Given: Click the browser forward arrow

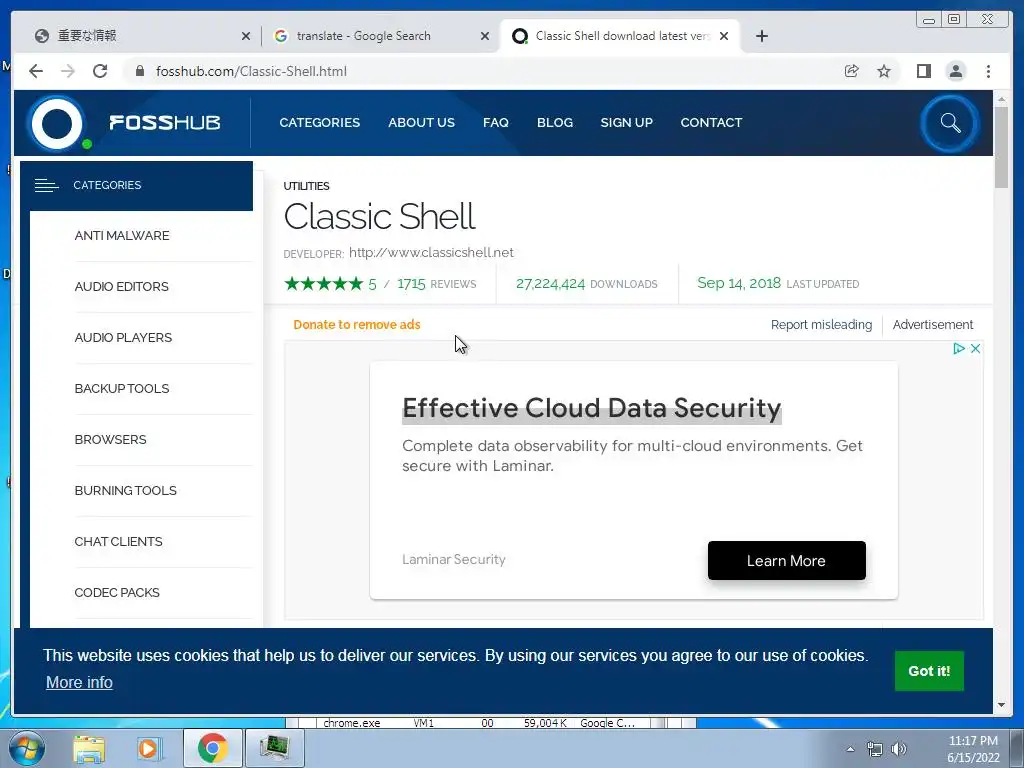Looking at the screenshot, I should (x=68, y=71).
